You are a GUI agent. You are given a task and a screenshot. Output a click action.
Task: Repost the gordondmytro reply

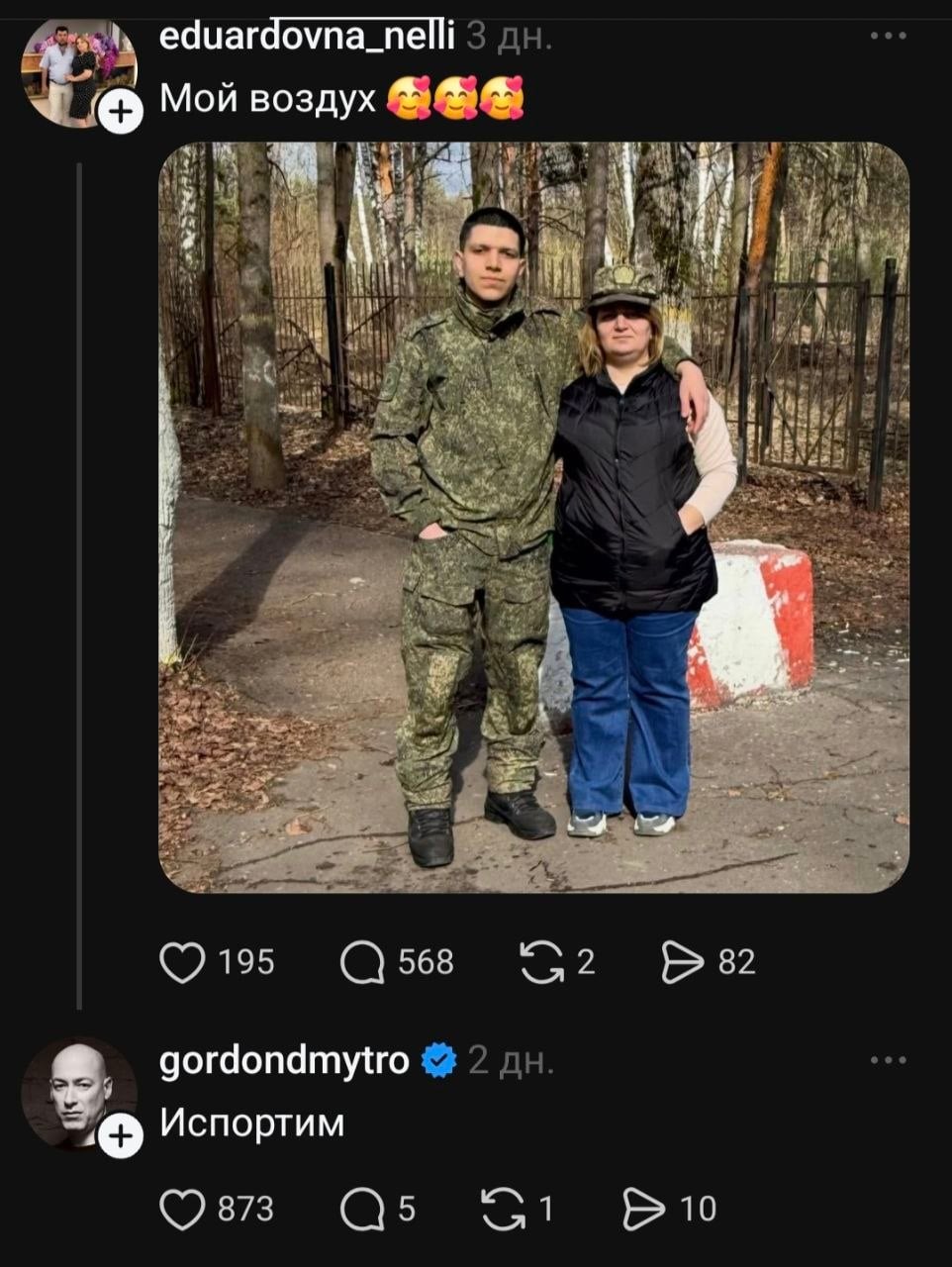tap(503, 1209)
